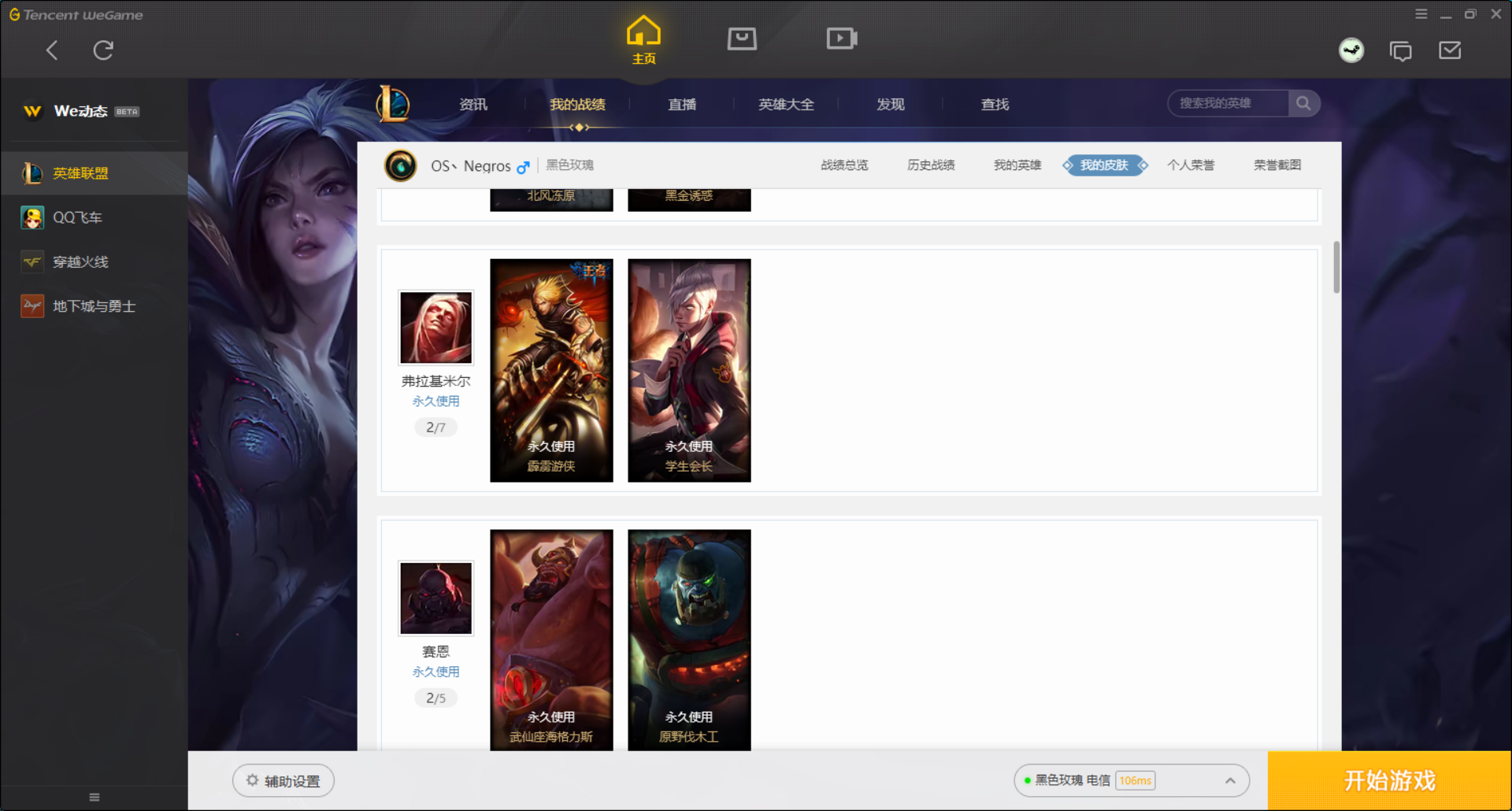
Task: Open the 原野伐木工 skin card
Action: tap(689, 640)
